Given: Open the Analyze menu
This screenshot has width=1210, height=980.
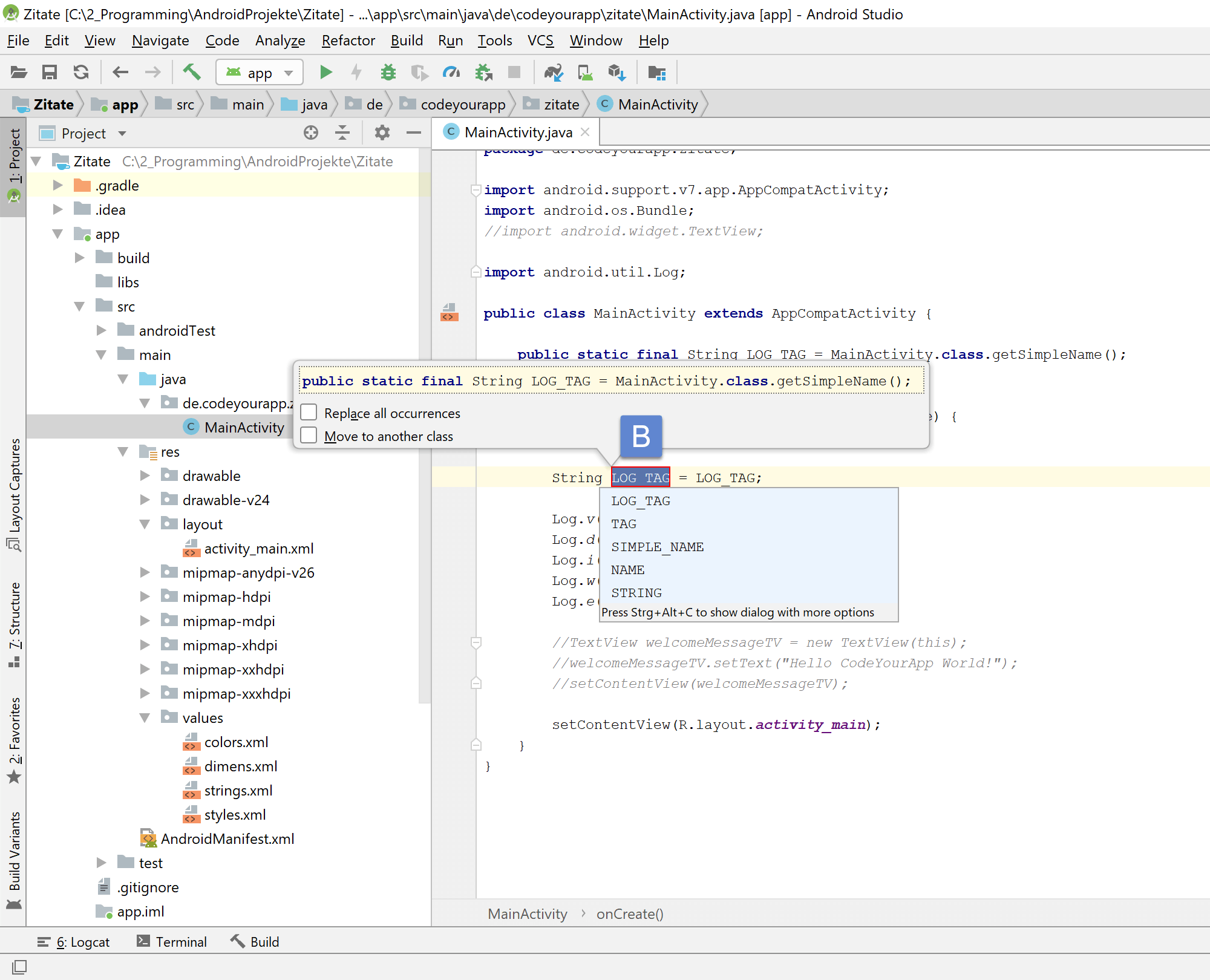Looking at the screenshot, I should pyautogui.click(x=280, y=41).
